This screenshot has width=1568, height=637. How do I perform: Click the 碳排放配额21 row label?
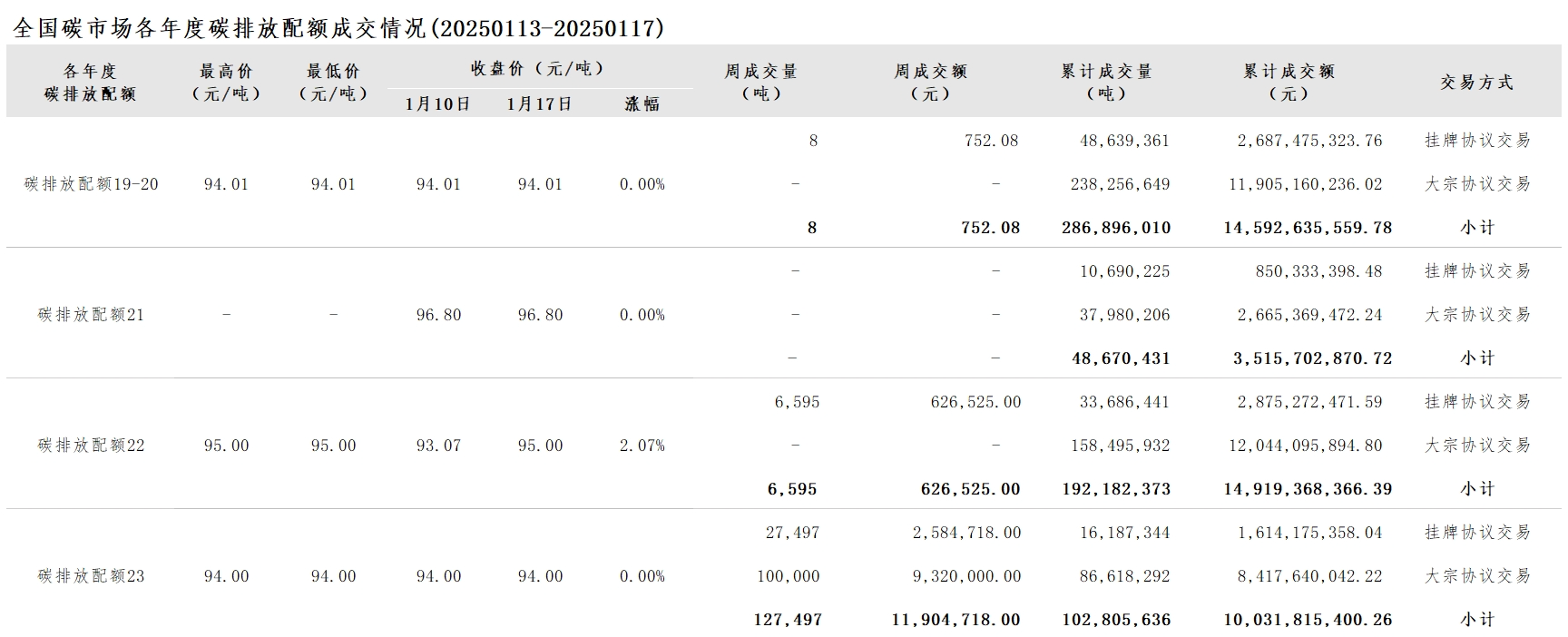coord(91,315)
